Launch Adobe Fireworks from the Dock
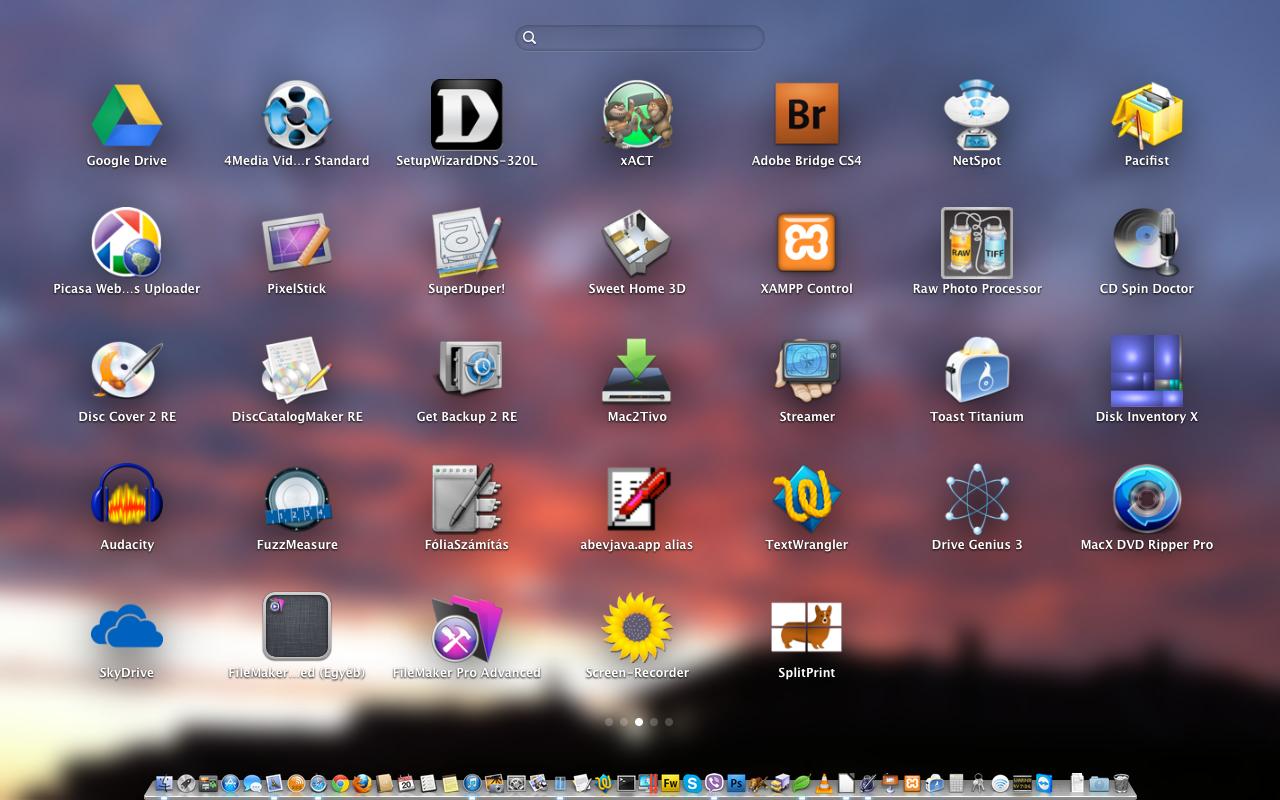 [x=670, y=783]
